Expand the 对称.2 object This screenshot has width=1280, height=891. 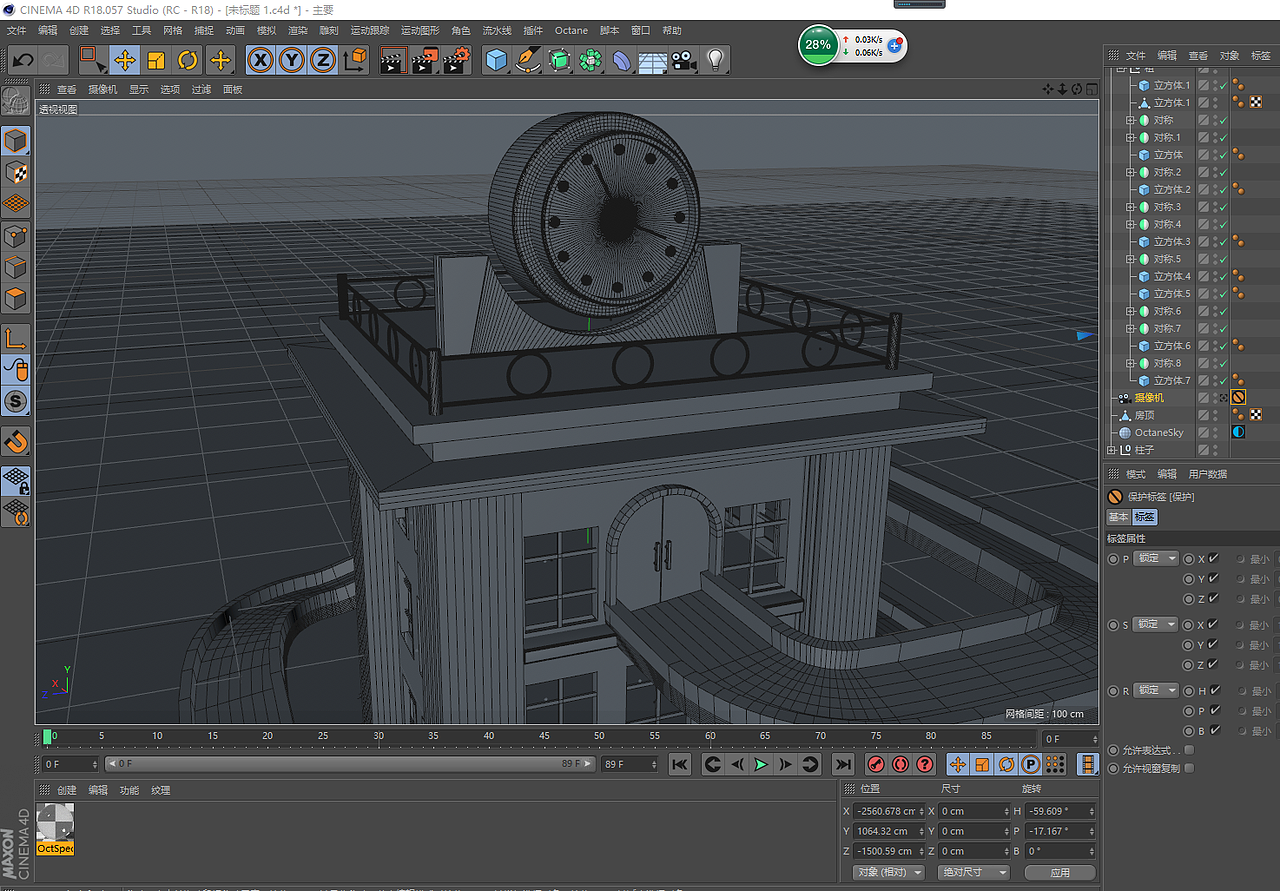(x=1130, y=172)
